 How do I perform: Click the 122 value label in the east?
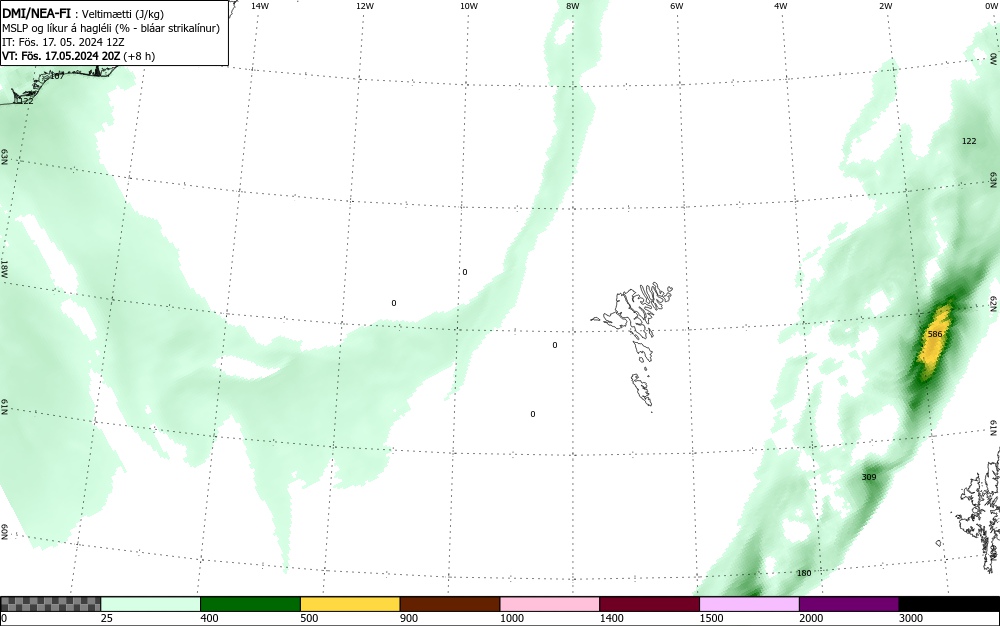click(969, 141)
